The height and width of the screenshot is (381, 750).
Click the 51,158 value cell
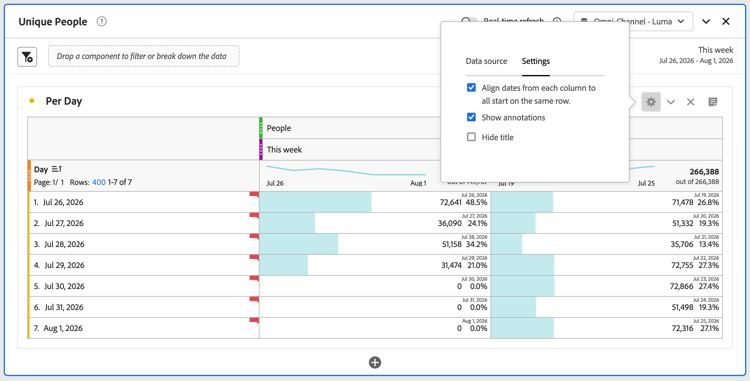(375, 244)
